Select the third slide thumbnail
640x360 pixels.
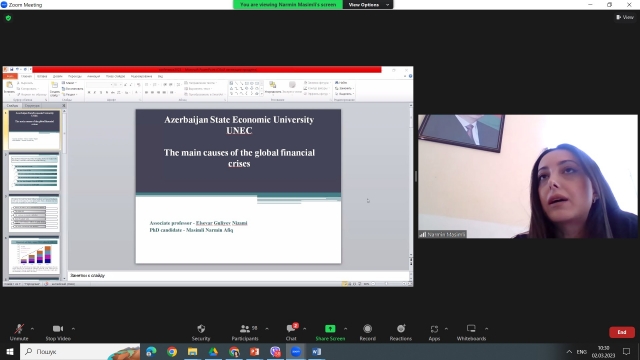point(34,213)
